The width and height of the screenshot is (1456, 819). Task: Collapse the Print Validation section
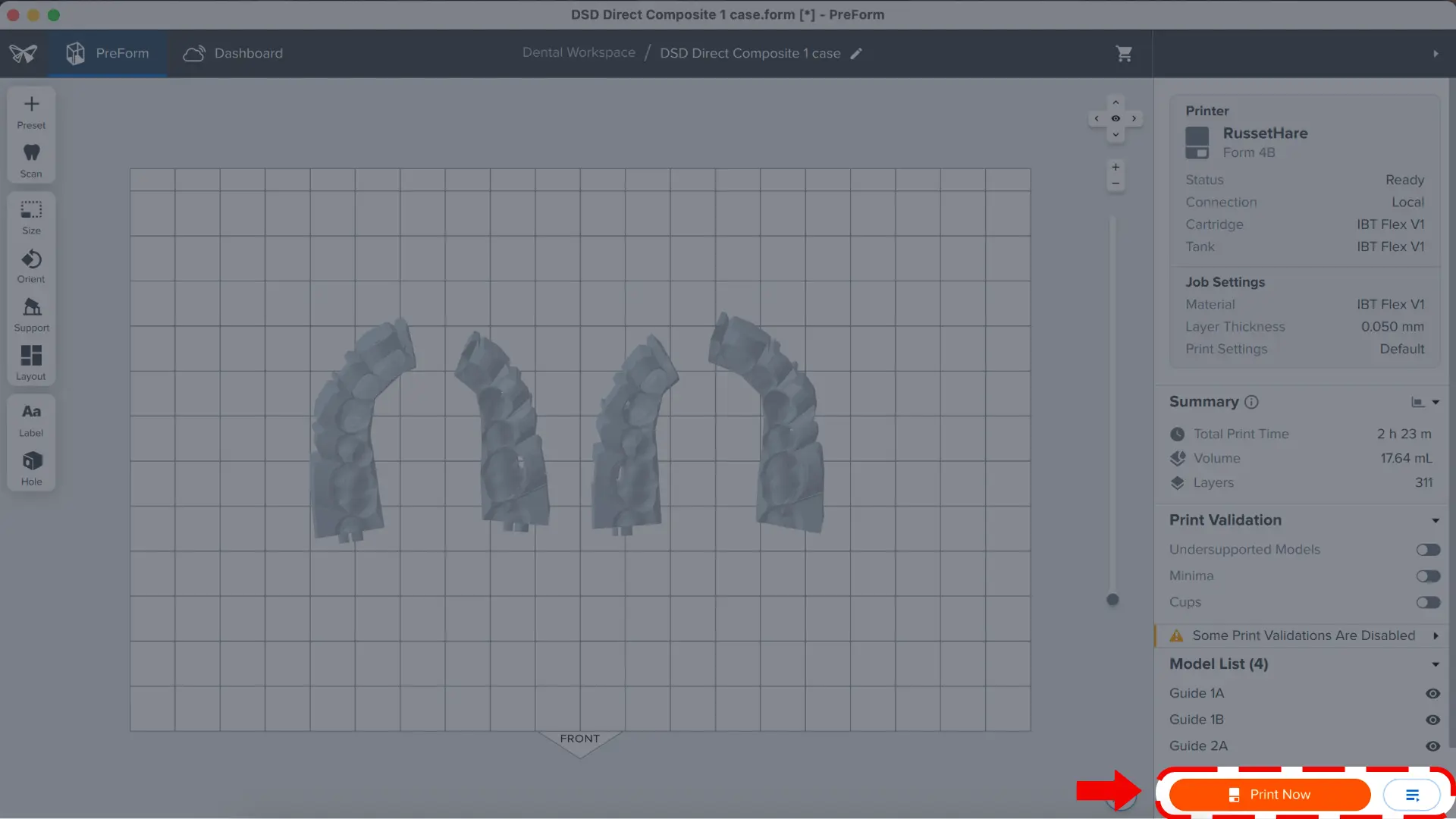tap(1436, 520)
